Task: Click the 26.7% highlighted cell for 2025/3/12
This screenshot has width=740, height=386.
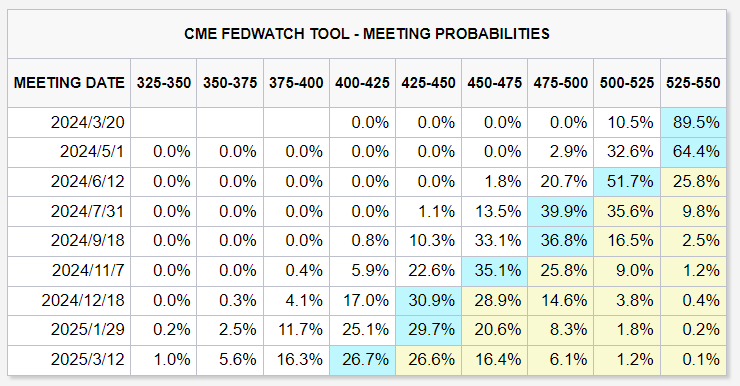Action: tap(362, 360)
